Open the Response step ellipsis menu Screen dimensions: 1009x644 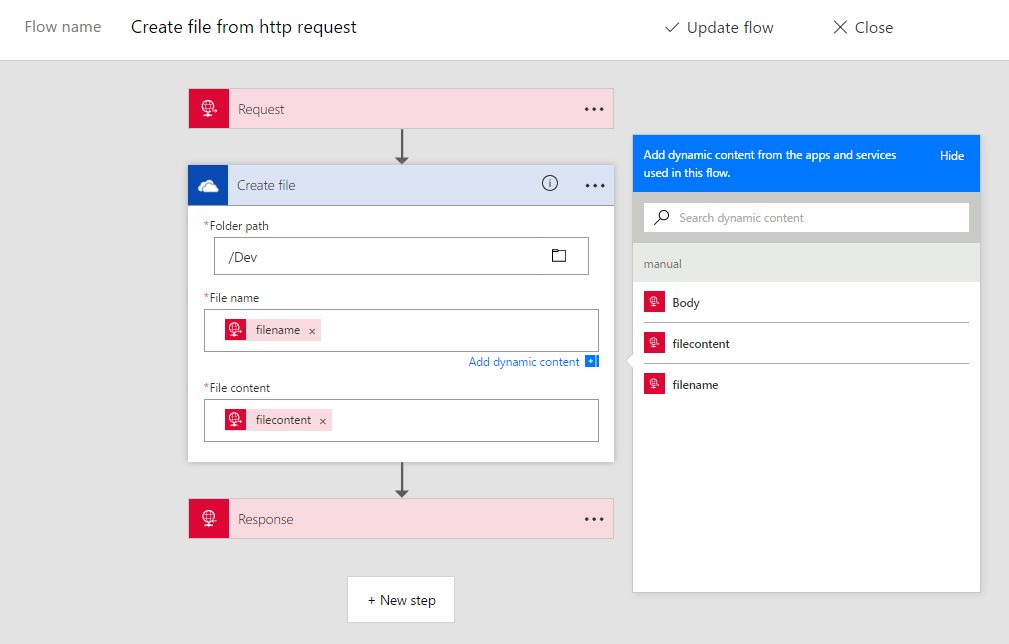(x=594, y=519)
